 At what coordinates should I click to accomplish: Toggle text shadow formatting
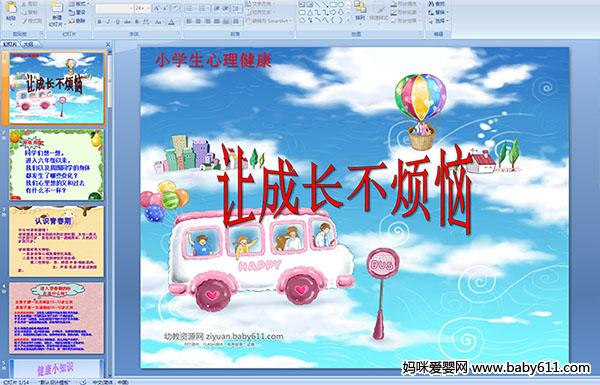click(x=137, y=22)
